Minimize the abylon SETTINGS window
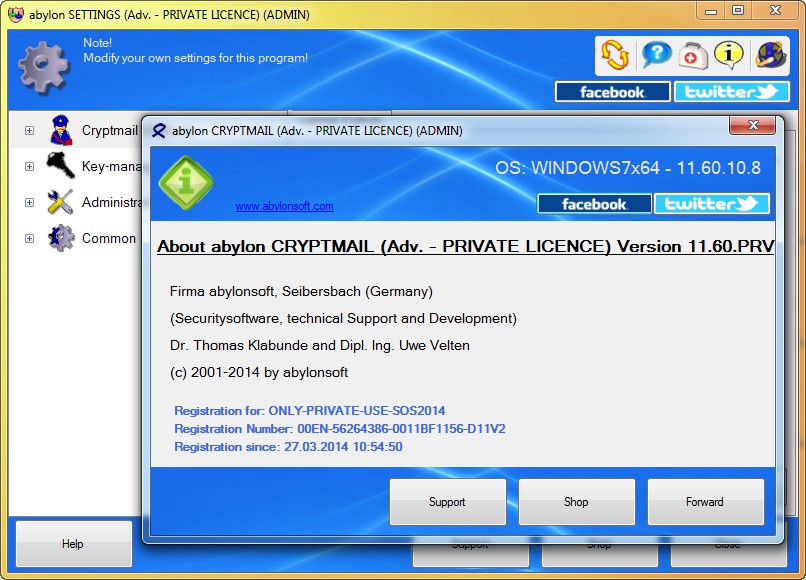 click(711, 10)
